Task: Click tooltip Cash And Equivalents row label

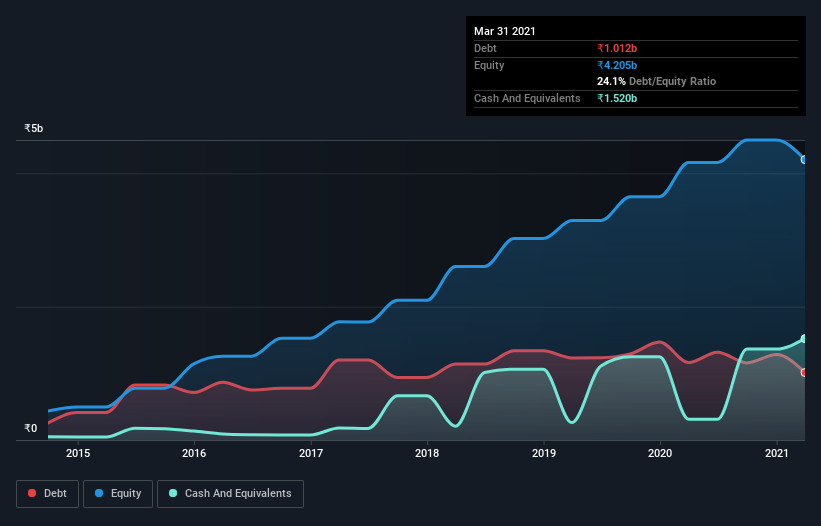Action: tap(527, 98)
